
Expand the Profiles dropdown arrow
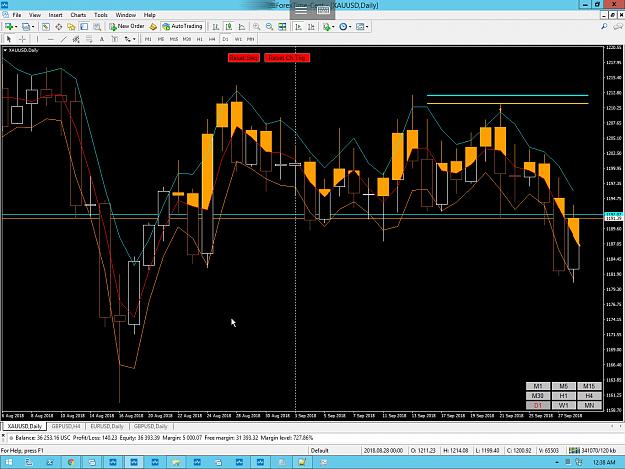(x=33, y=27)
